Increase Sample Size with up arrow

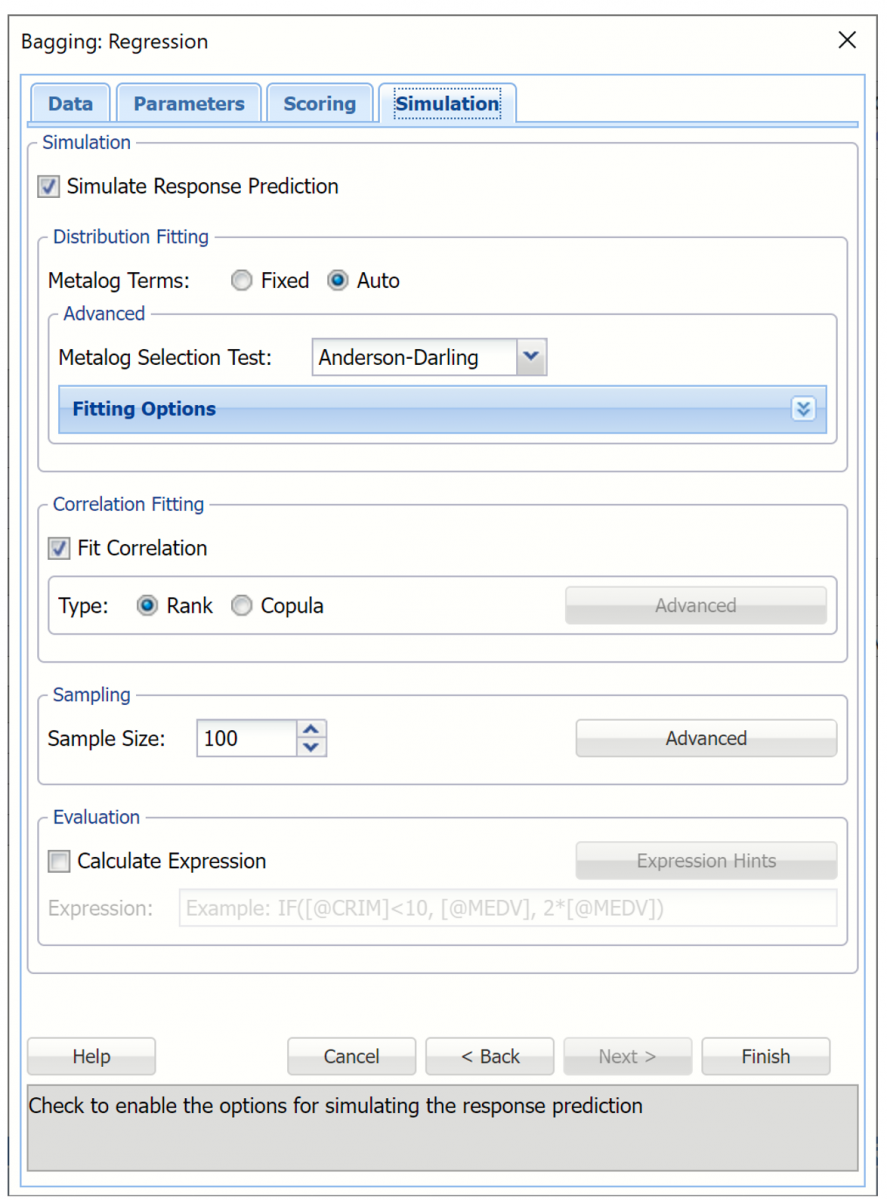(x=312, y=730)
